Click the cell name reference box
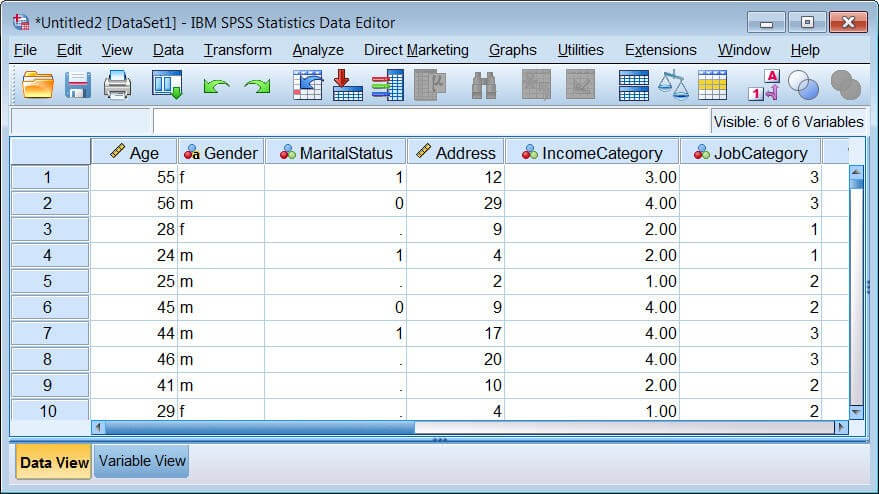The width and height of the screenshot is (879, 494). tap(81, 121)
